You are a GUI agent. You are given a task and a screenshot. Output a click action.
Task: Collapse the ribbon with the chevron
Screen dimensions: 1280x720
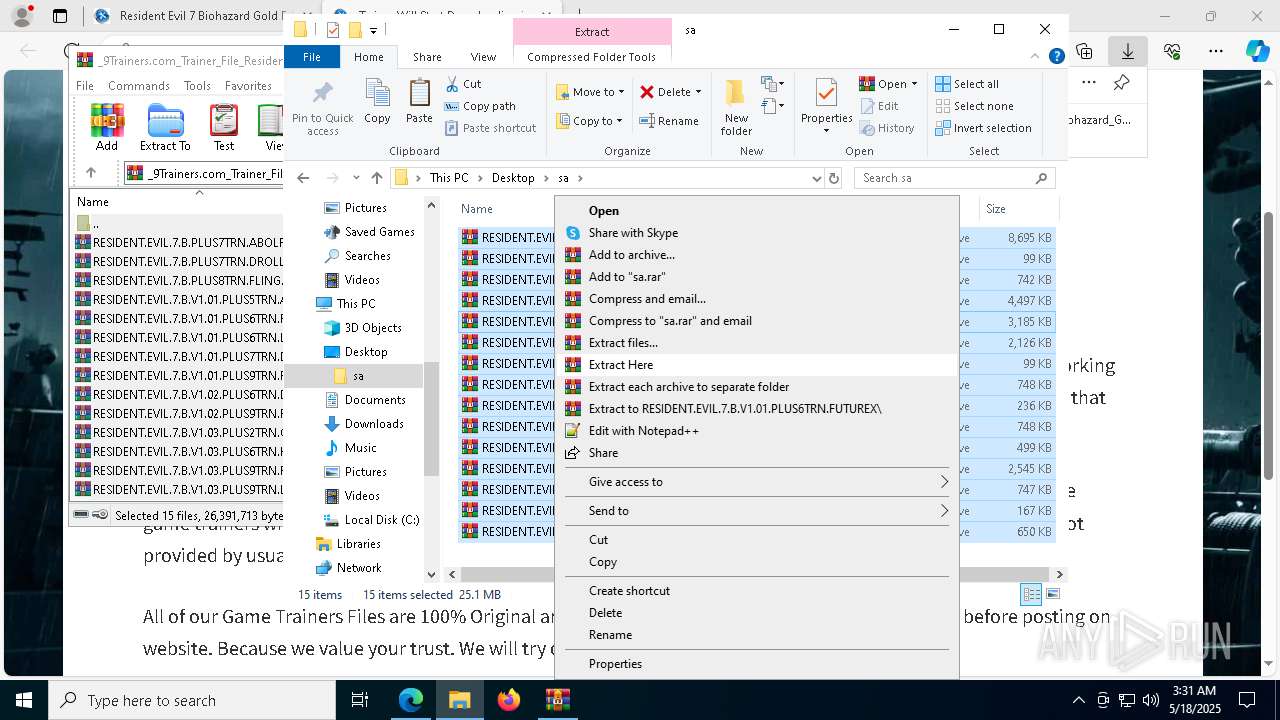(x=1037, y=57)
